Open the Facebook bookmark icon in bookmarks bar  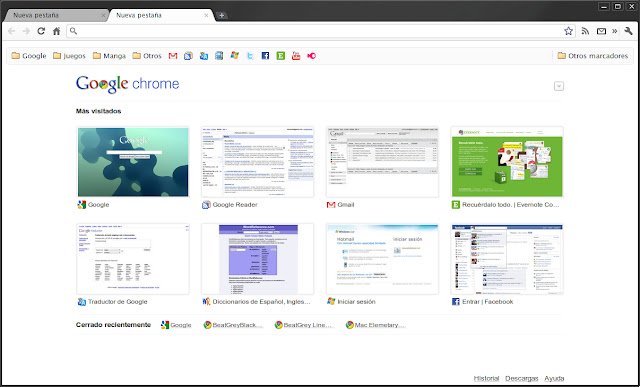click(x=265, y=56)
